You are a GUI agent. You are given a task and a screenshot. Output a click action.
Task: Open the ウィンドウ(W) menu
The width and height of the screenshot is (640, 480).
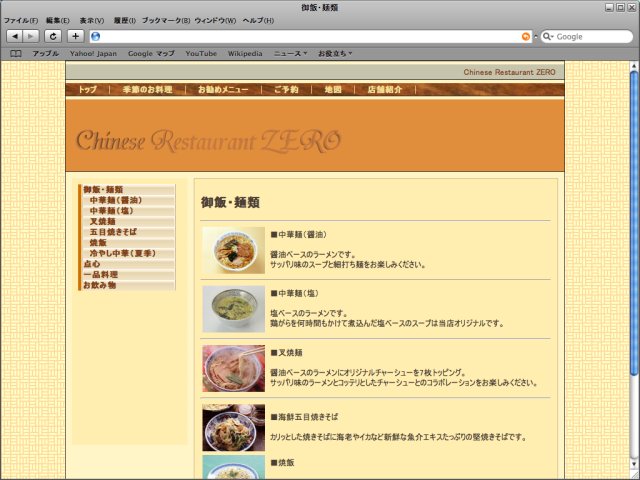(215, 20)
